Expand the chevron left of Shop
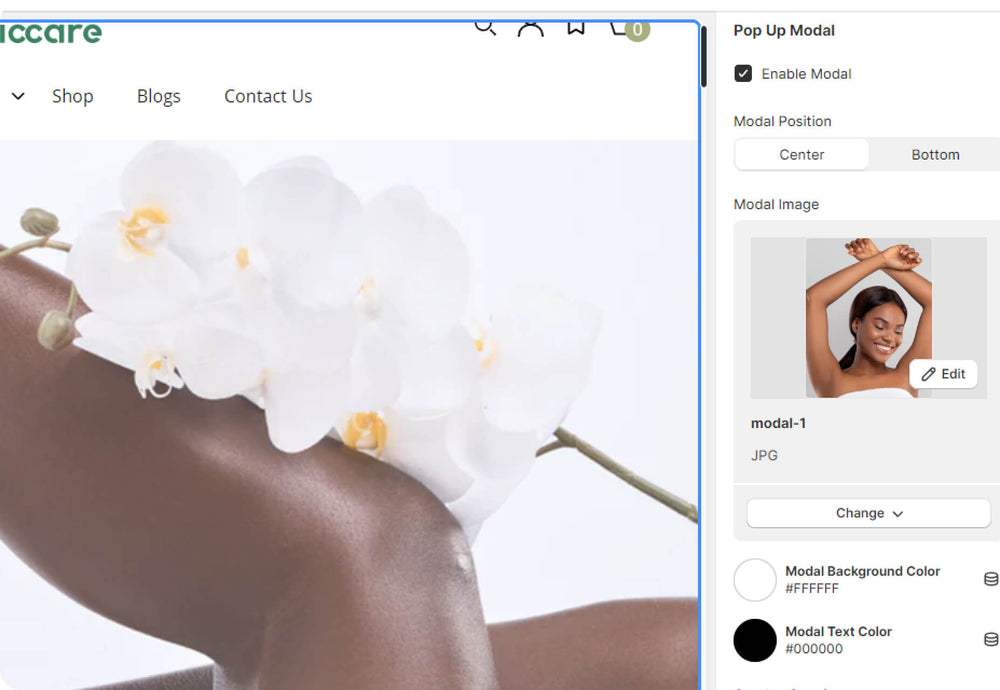Image resolution: width=1000 pixels, height=690 pixels. coord(18,97)
